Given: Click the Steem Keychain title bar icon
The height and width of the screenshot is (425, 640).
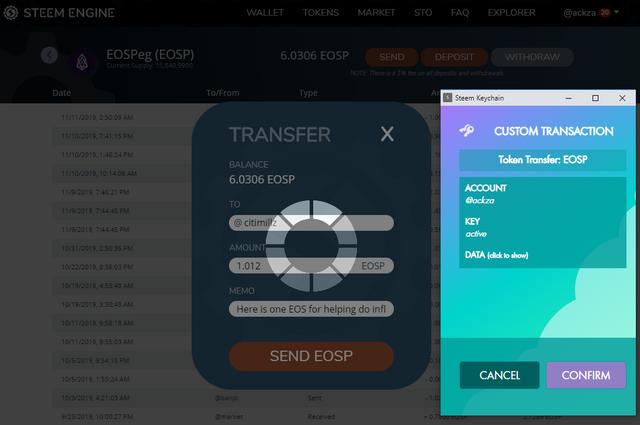Looking at the screenshot, I should [448, 98].
